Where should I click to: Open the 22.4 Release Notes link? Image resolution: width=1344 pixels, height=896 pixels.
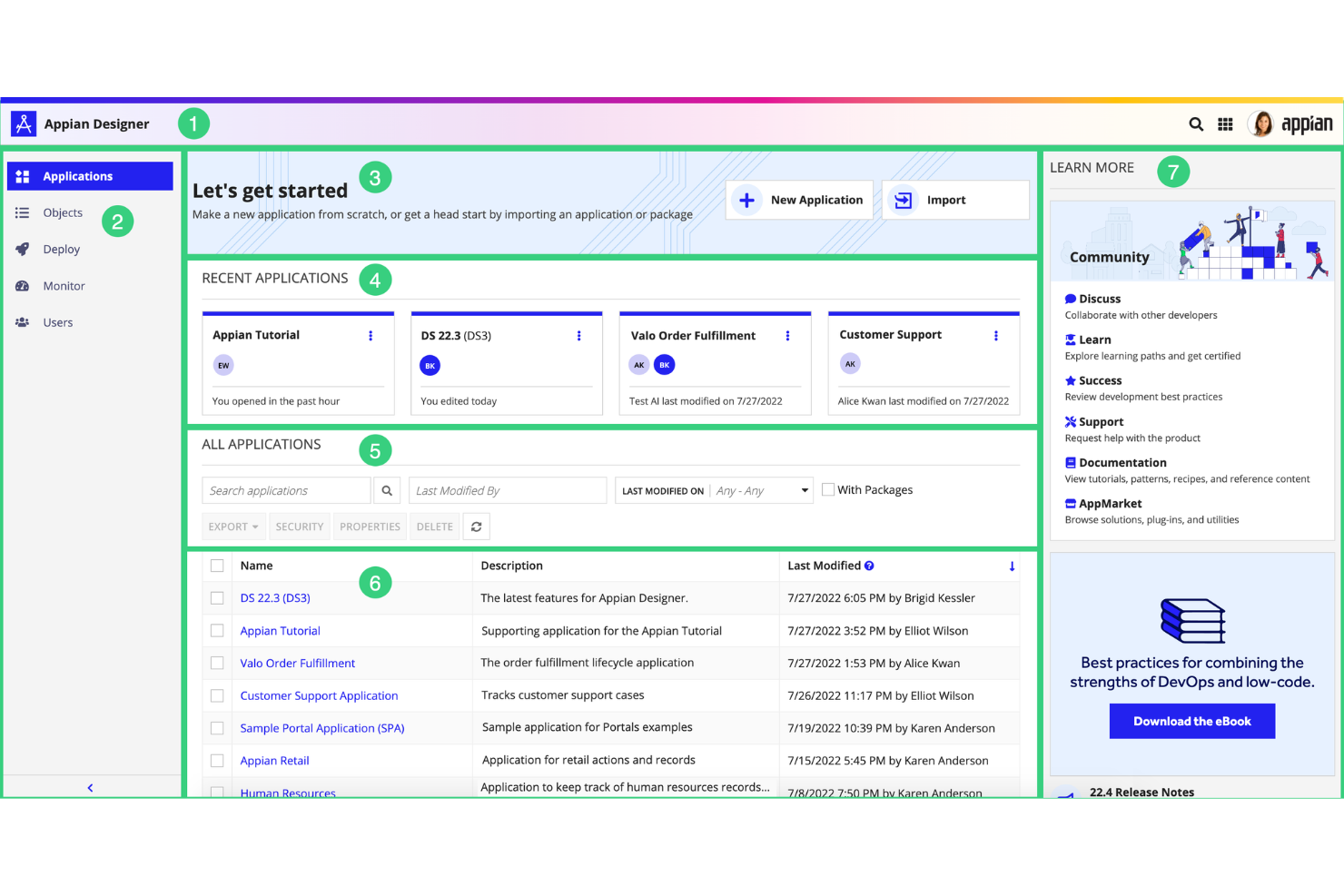[1141, 792]
